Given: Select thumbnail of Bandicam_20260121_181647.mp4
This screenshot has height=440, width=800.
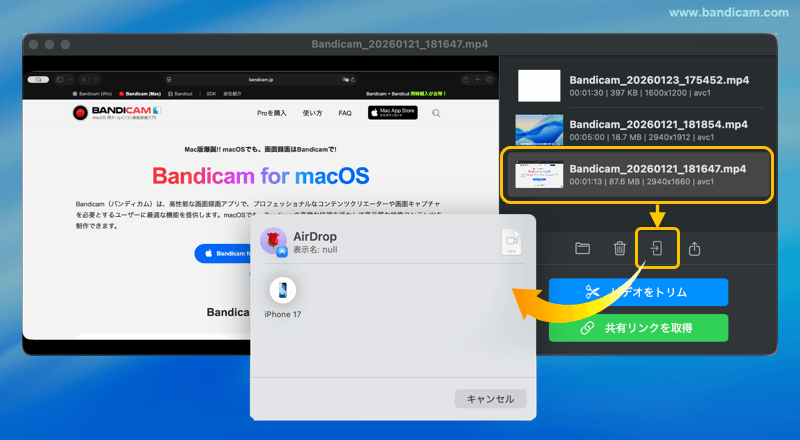Looking at the screenshot, I should pyautogui.click(x=539, y=175).
